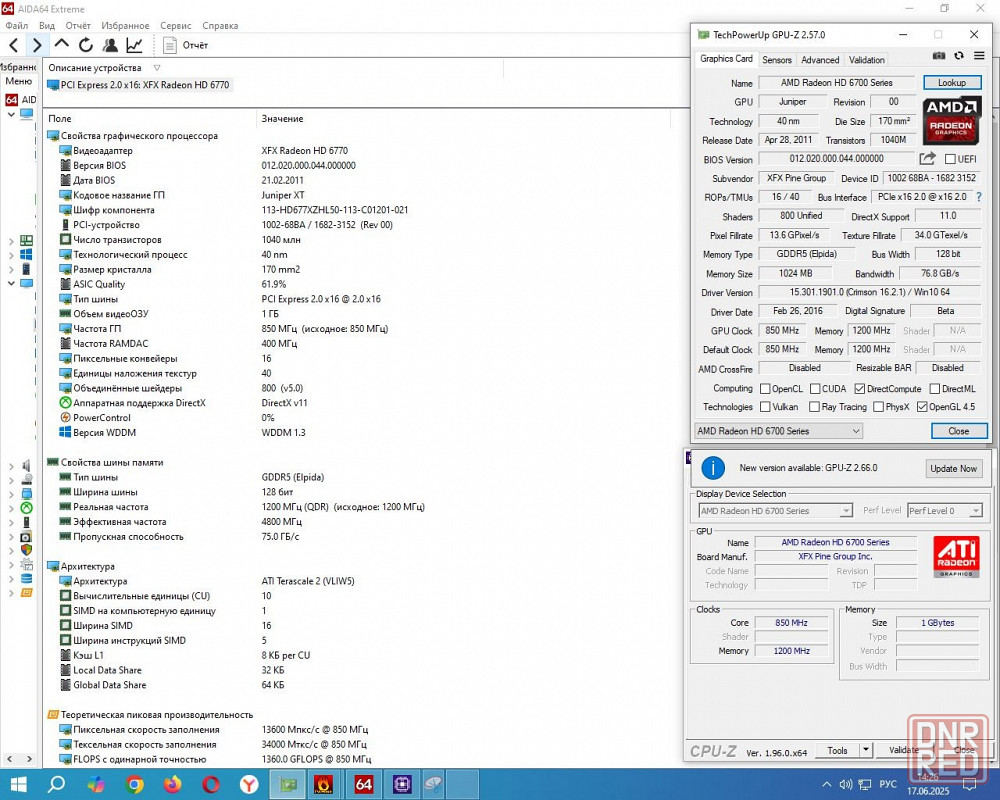The width and height of the screenshot is (1000, 800).
Task: Toggle OpenCL checkbox in GPU-Z
Action: click(x=765, y=389)
